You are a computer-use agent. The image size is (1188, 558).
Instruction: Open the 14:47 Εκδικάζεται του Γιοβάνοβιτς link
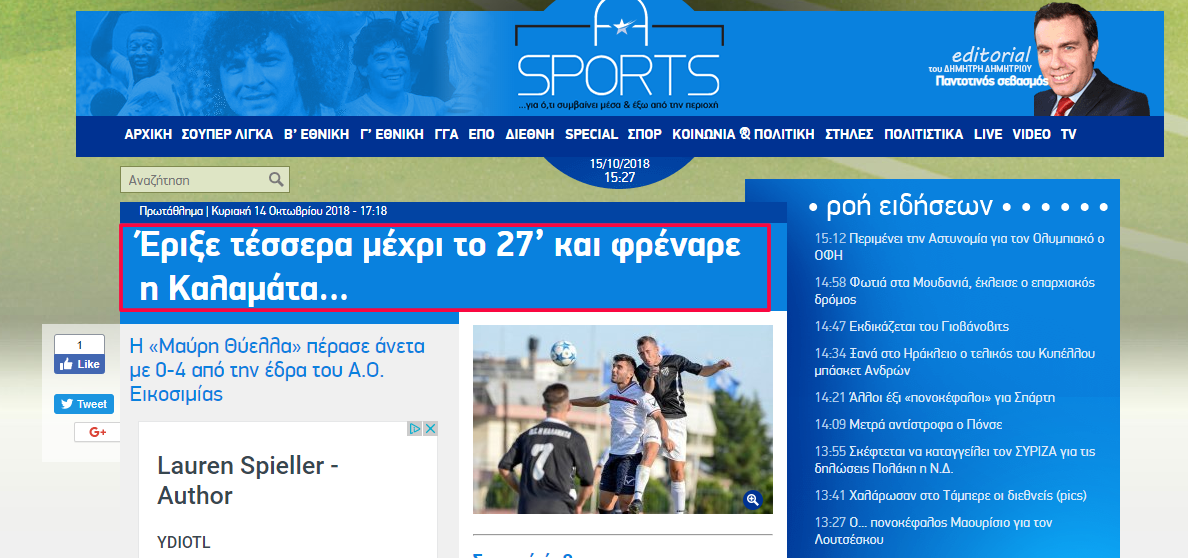(911, 327)
